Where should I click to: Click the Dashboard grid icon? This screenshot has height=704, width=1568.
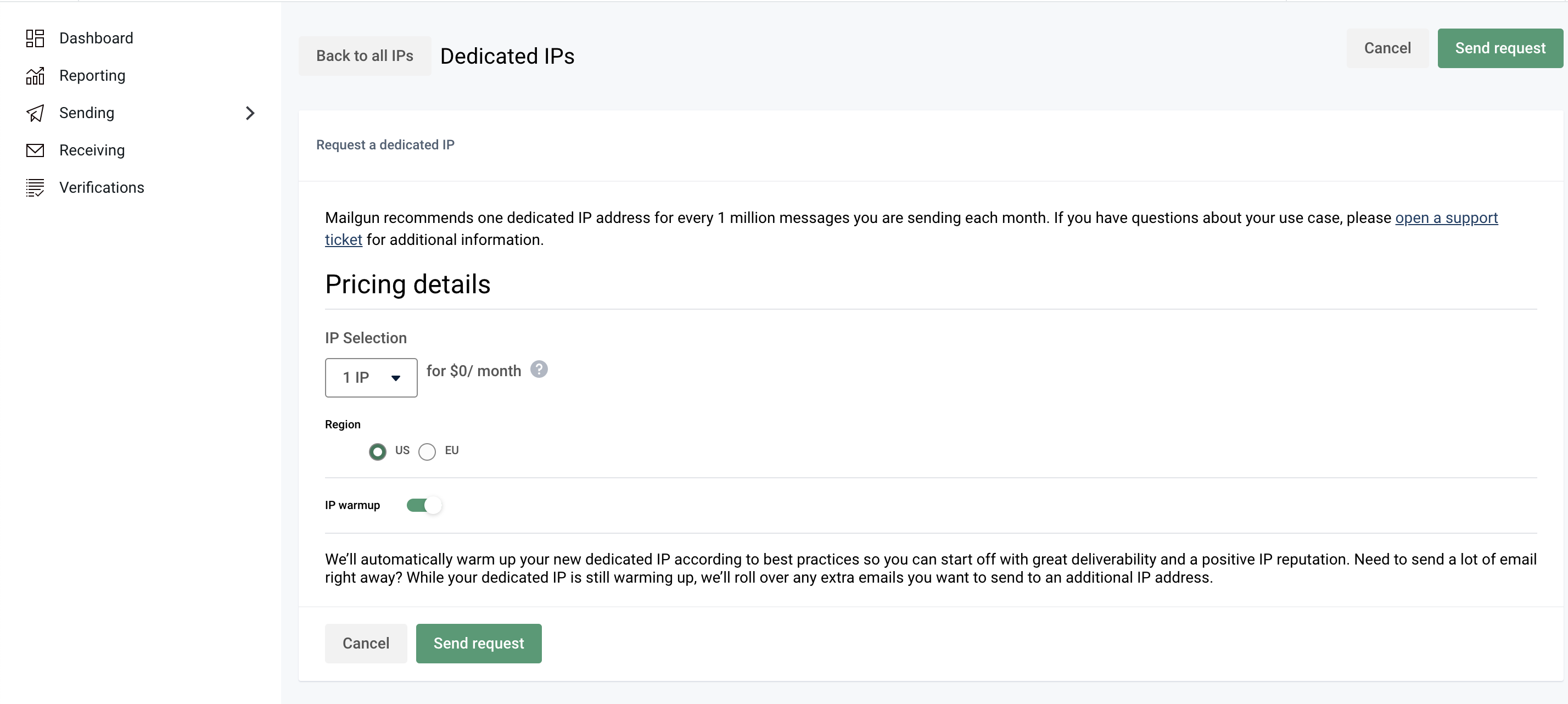[x=35, y=38]
